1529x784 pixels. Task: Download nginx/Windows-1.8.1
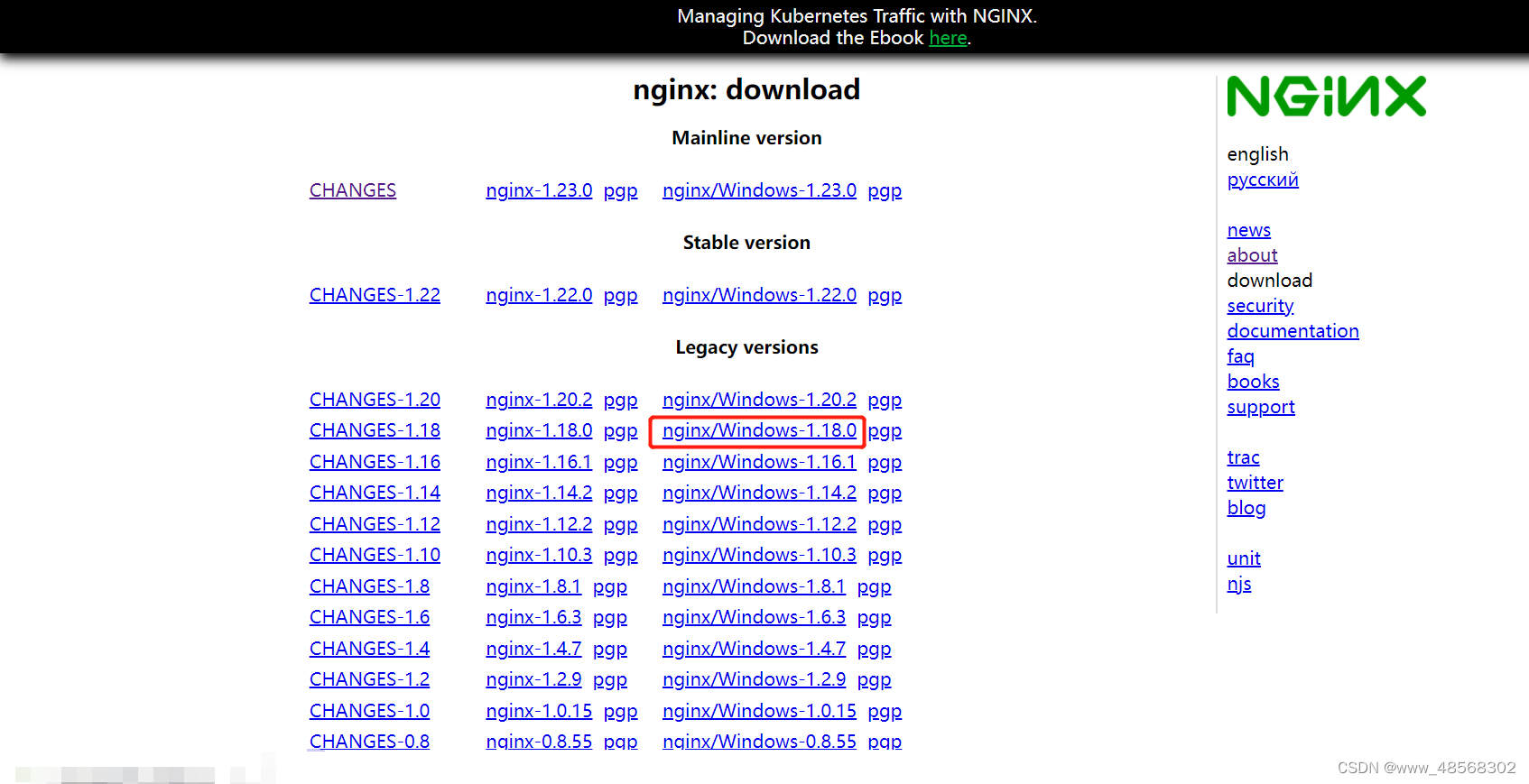click(x=754, y=586)
